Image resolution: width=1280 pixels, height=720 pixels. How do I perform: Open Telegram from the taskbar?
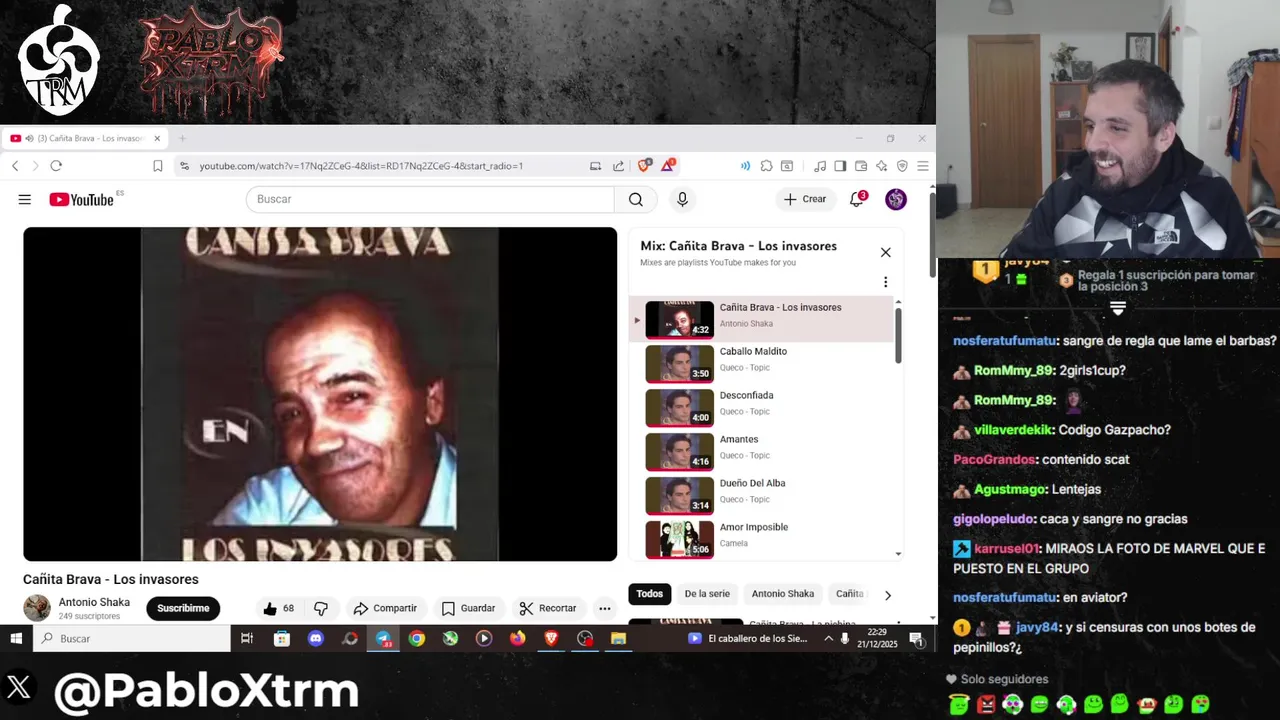pyautogui.click(x=383, y=638)
